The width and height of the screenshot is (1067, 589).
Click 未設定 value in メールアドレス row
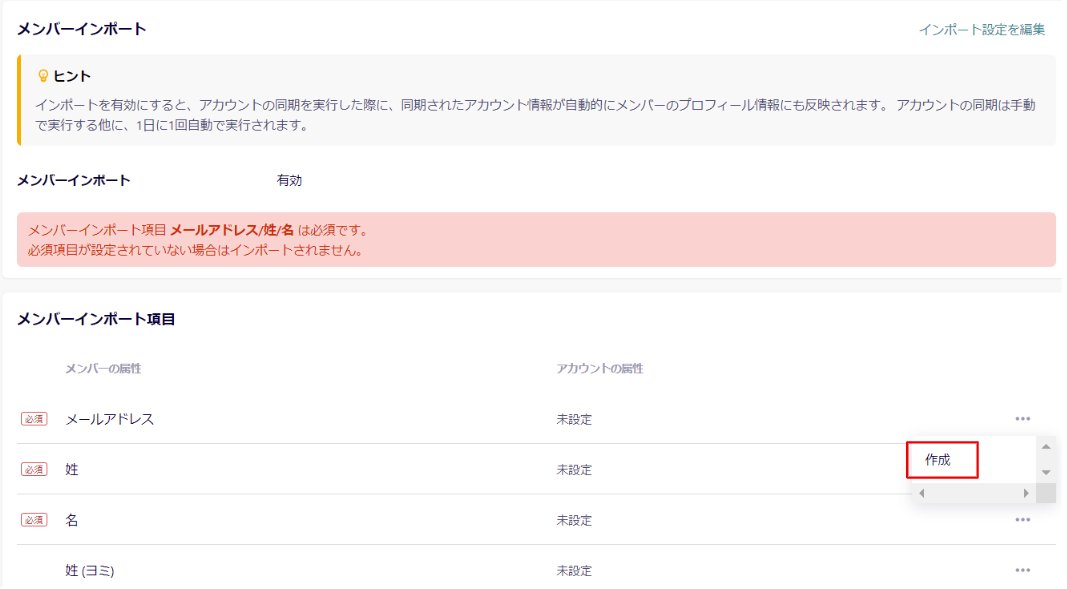coord(574,419)
